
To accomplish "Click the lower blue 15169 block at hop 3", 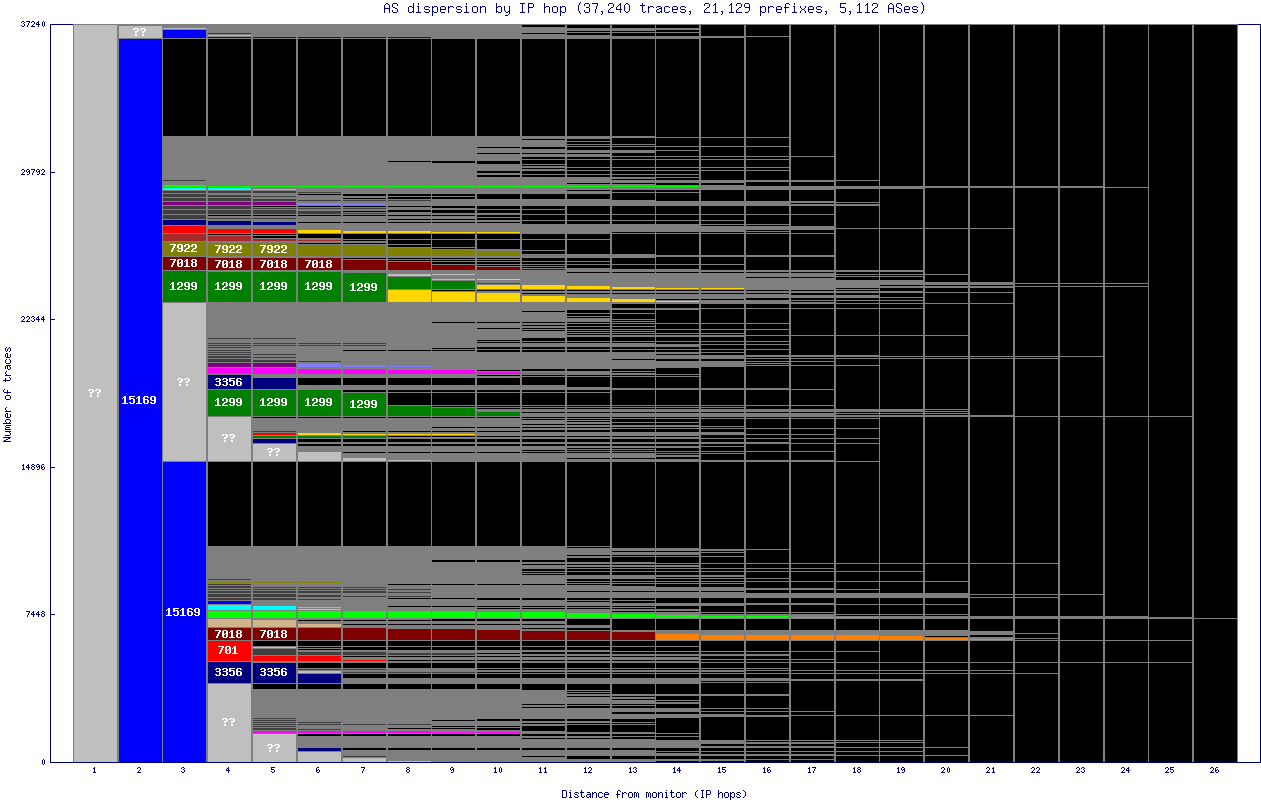I will 184,611.
